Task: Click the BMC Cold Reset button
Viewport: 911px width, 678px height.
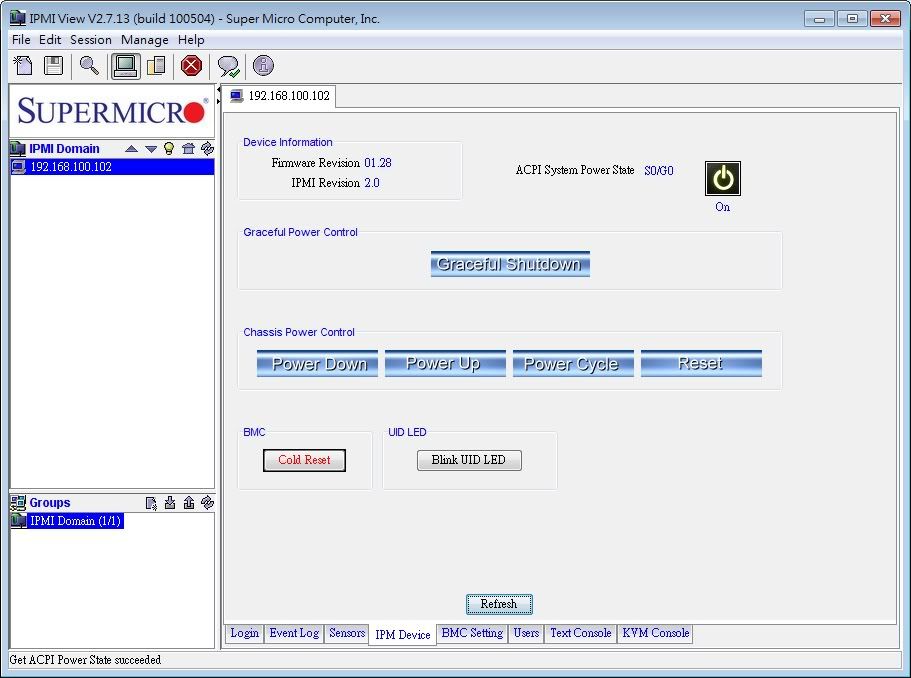Action: coord(304,460)
